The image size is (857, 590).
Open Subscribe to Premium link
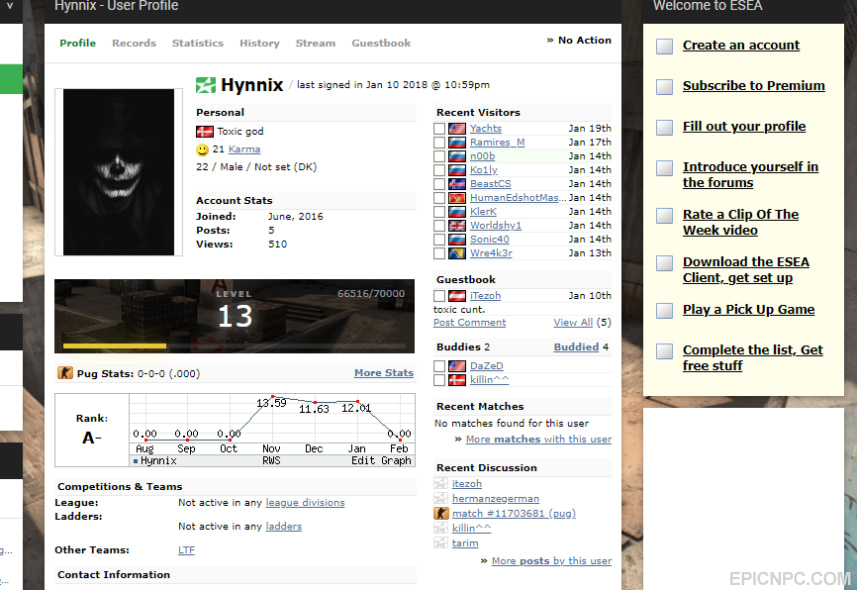[x=754, y=86]
